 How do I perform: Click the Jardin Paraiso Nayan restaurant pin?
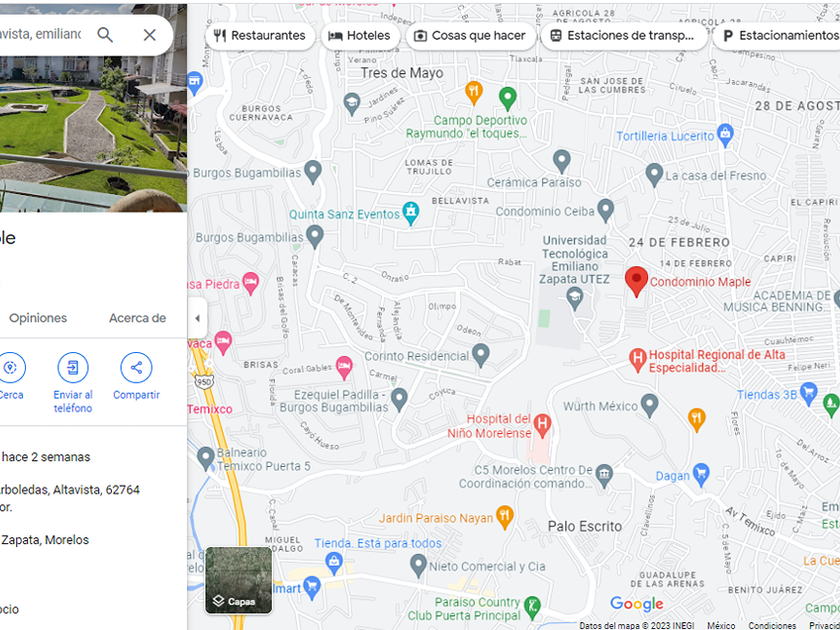pyautogui.click(x=505, y=517)
